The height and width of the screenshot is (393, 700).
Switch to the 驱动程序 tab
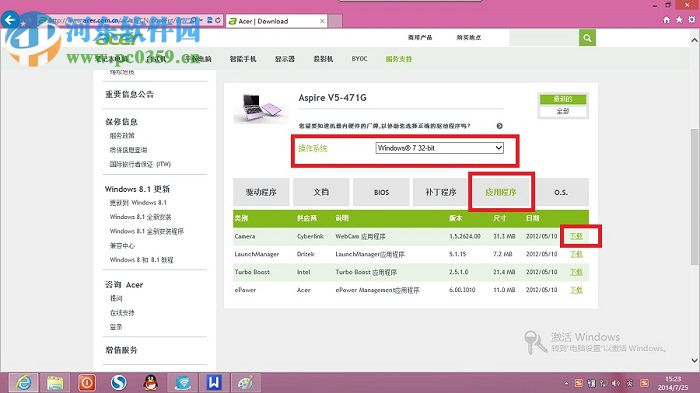click(x=261, y=192)
